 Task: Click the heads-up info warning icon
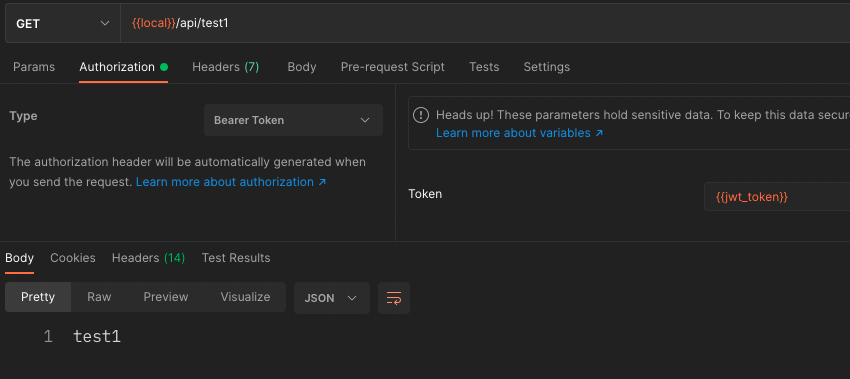(421, 115)
